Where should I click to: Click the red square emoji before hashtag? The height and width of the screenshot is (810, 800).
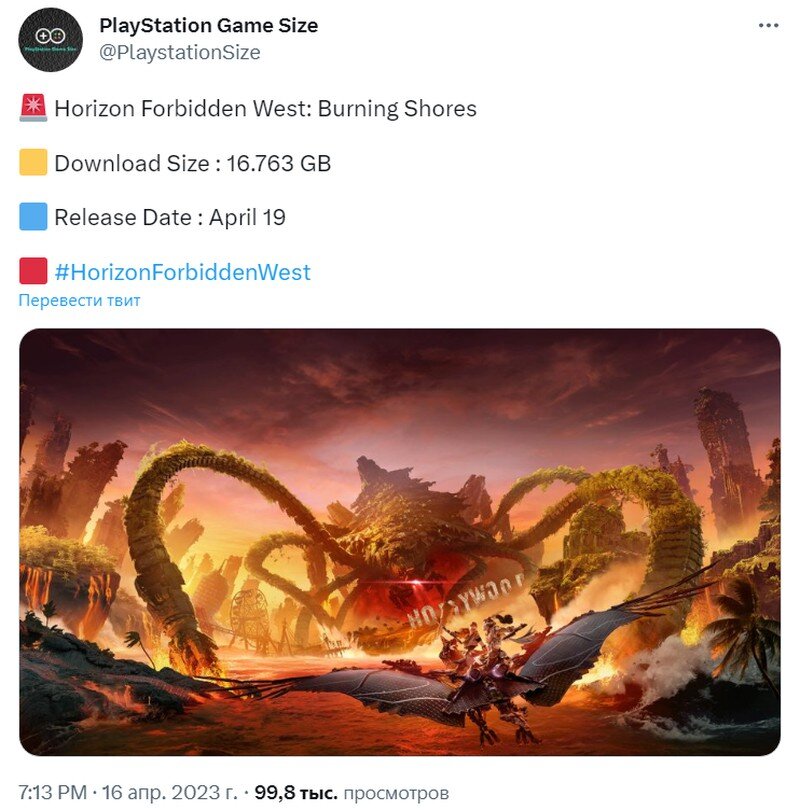[33, 271]
